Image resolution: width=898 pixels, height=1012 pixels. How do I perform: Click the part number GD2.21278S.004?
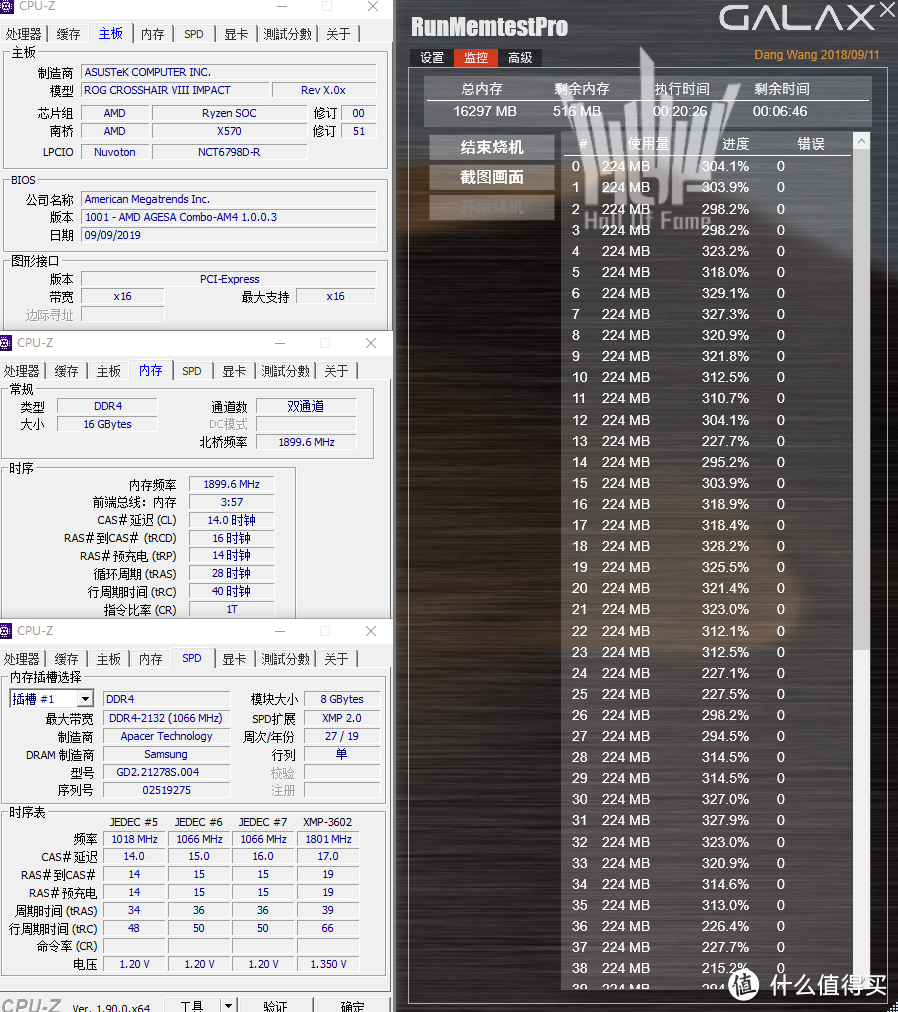click(x=166, y=772)
